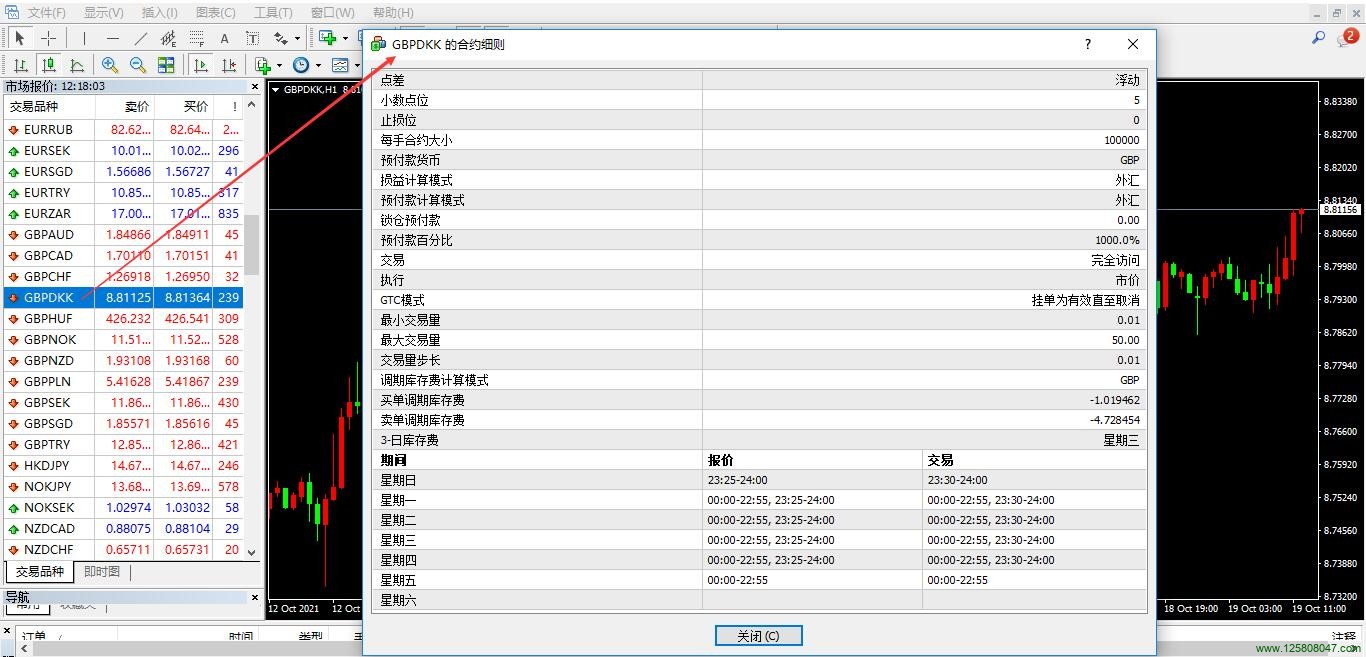Screen dimensions: 1366x657
Task: Select the GBPHUF symbol row
Action: [123, 319]
